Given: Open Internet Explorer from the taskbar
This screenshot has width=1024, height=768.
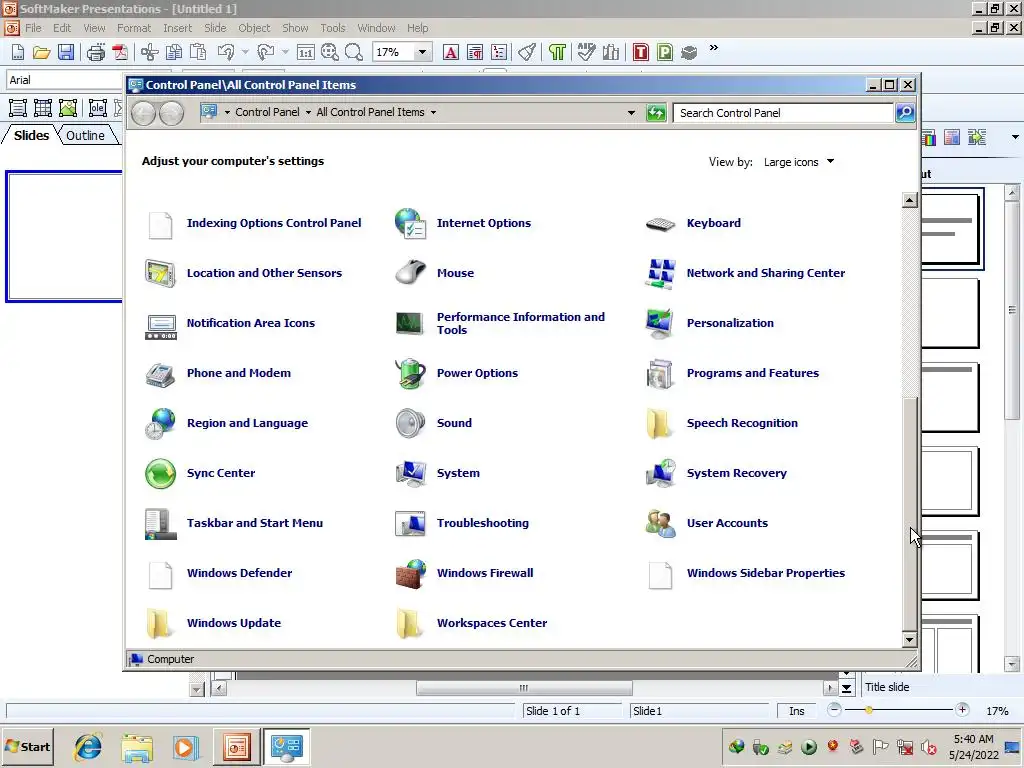Looking at the screenshot, I should [88, 747].
